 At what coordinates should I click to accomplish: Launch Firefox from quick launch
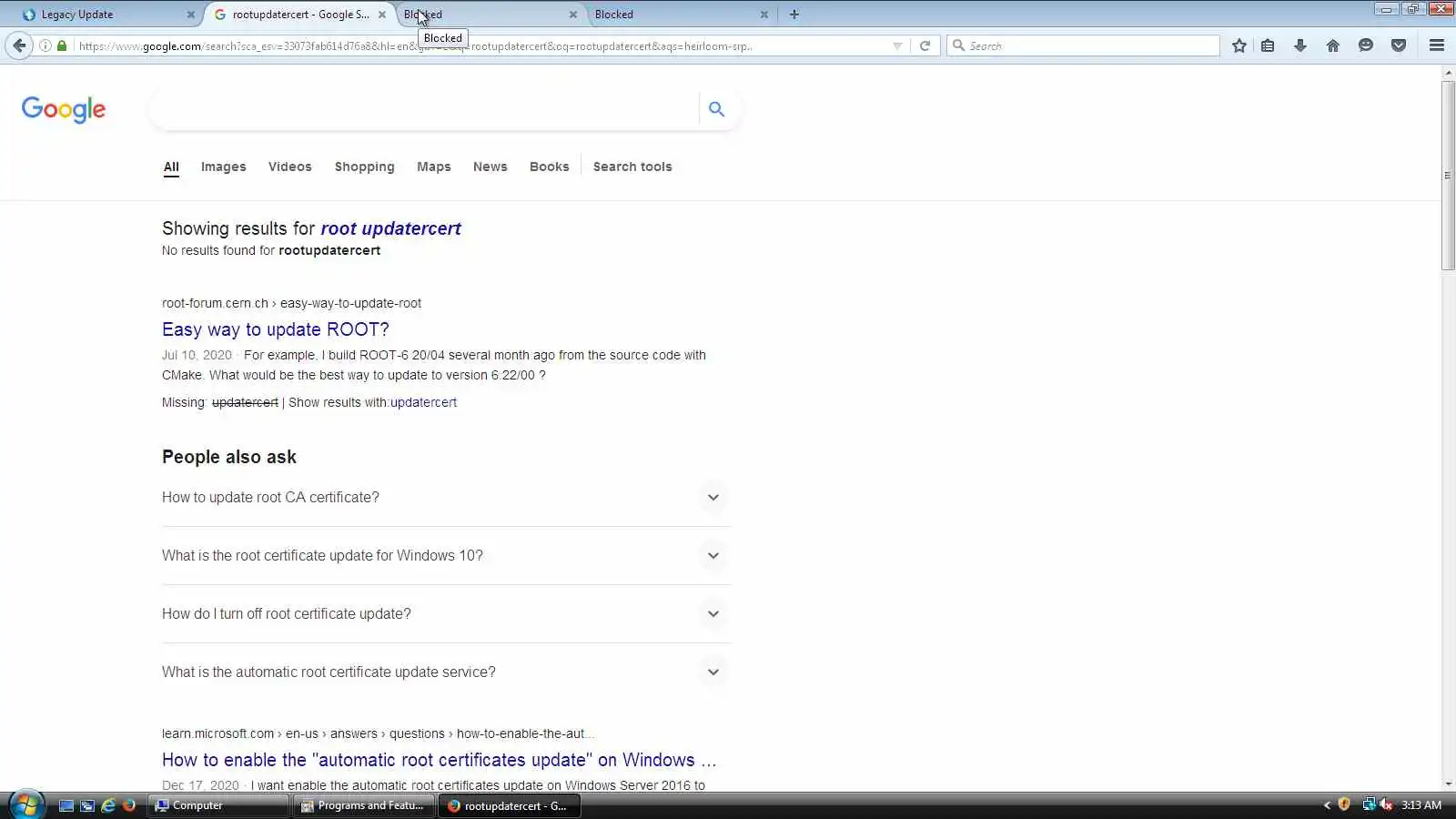129,805
